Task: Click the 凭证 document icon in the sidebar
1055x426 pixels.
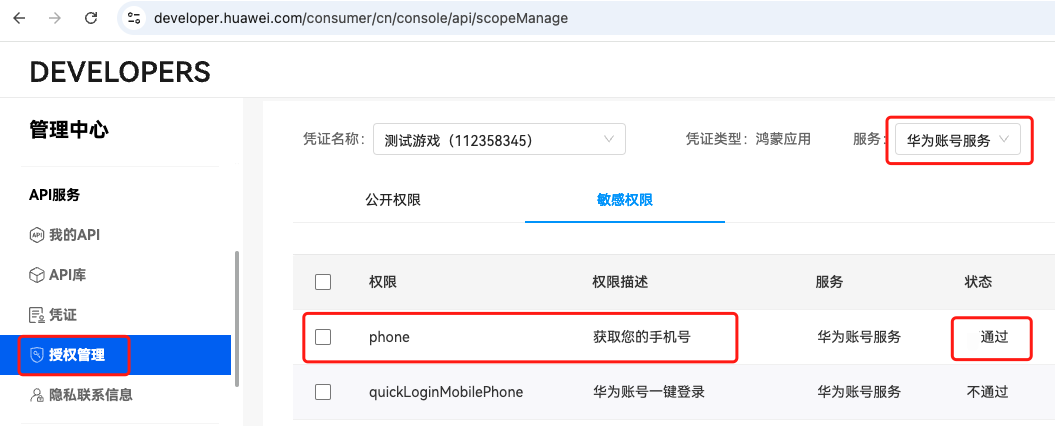Action: [36, 314]
